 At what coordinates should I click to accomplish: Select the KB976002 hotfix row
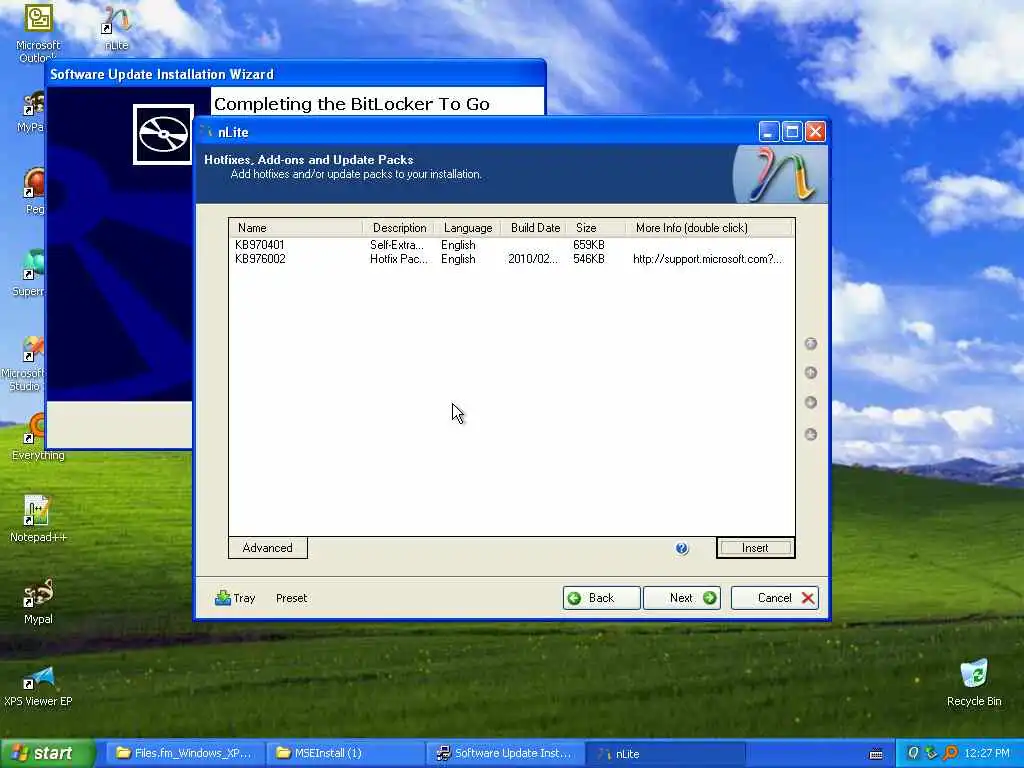pyautogui.click(x=511, y=259)
